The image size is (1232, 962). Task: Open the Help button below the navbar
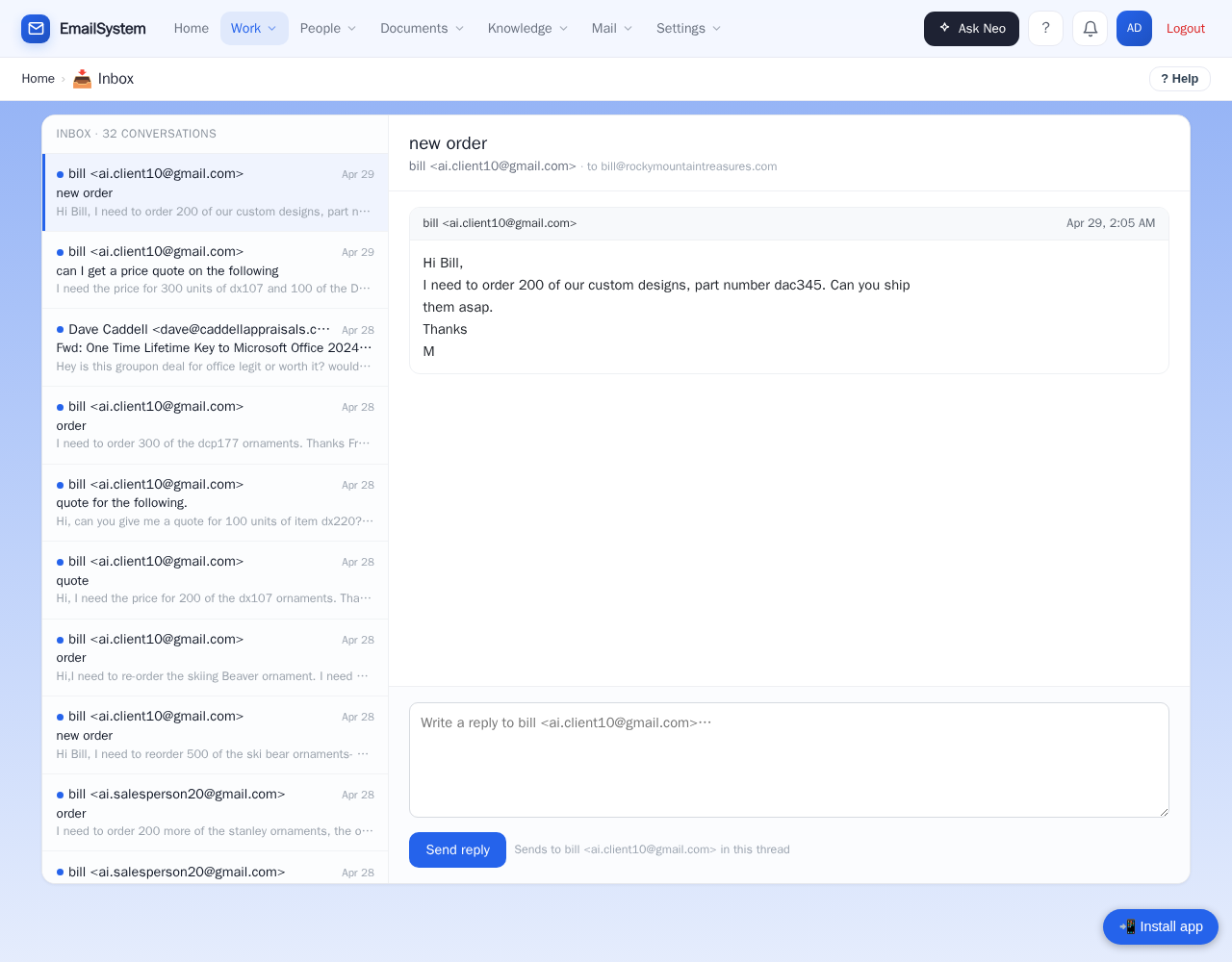[1180, 79]
